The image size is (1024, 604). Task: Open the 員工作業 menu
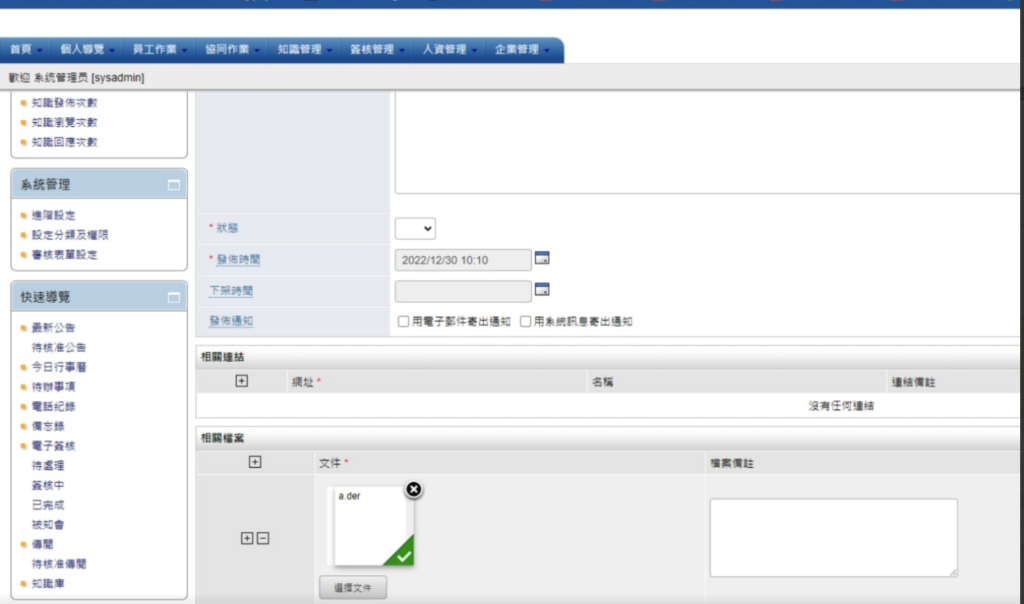coord(159,50)
